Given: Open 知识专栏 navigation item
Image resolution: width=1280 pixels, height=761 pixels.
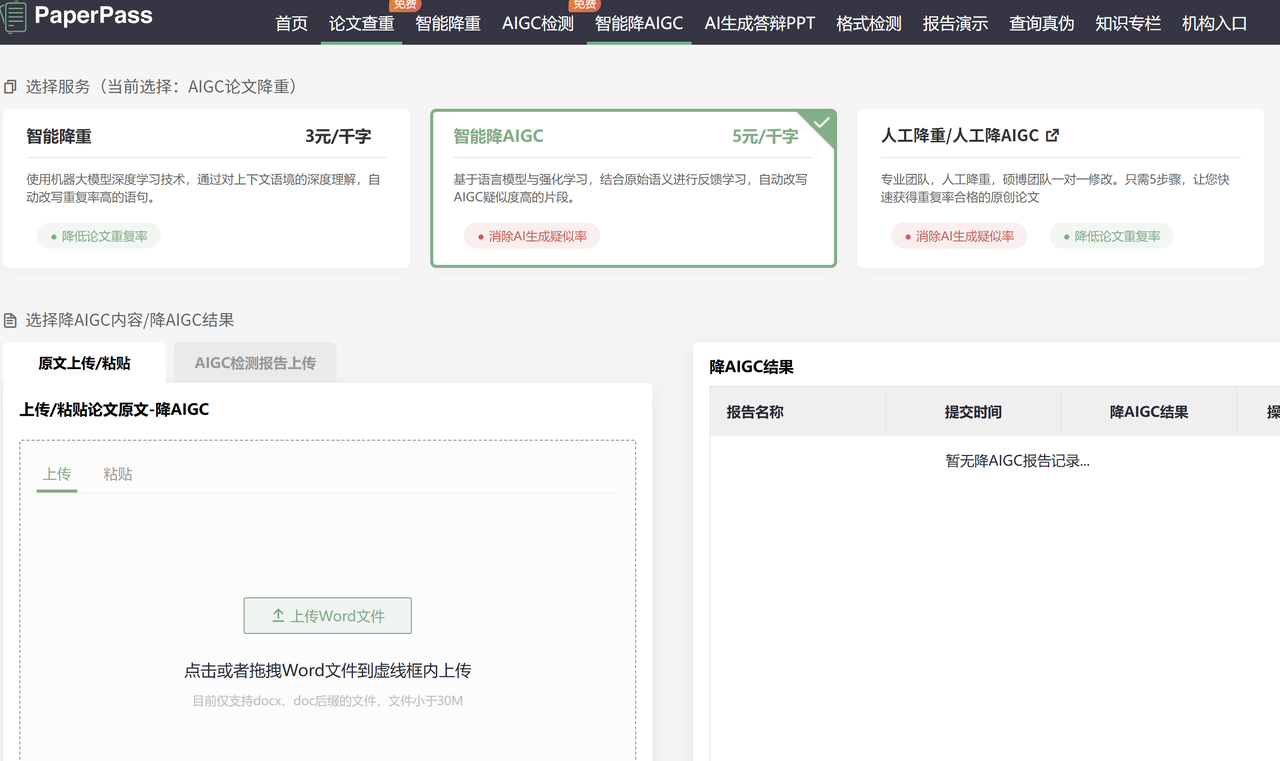Looking at the screenshot, I should (1128, 23).
